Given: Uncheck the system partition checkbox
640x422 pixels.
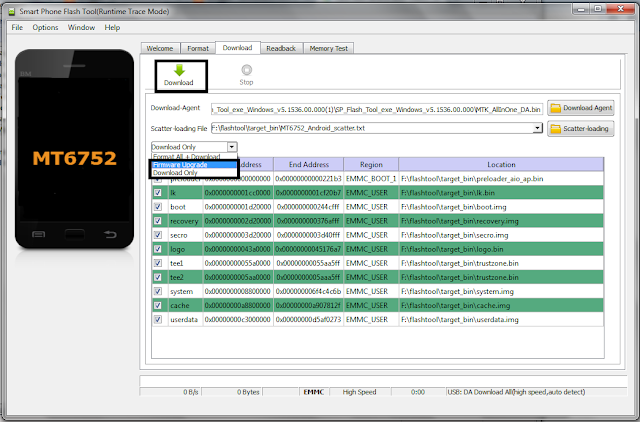Looking at the screenshot, I should pyautogui.click(x=158, y=291).
